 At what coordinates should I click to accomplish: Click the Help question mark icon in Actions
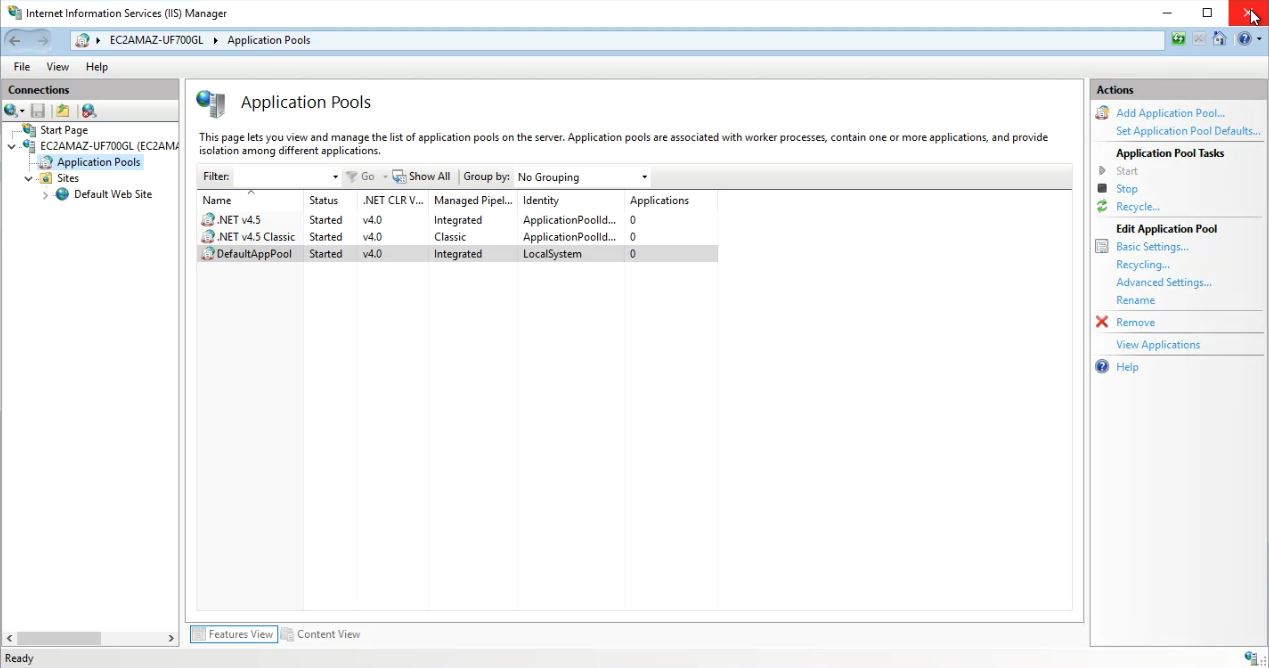click(1102, 367)
